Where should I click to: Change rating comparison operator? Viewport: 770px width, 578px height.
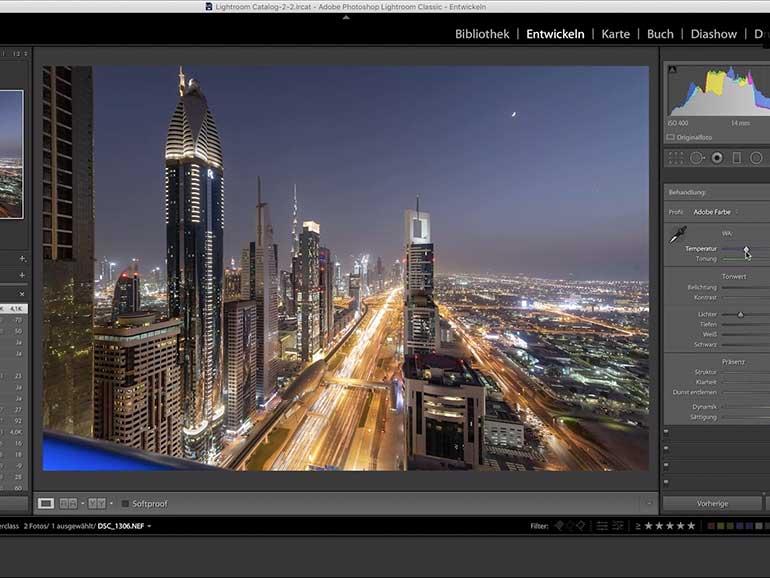click(x=637, y=526)
